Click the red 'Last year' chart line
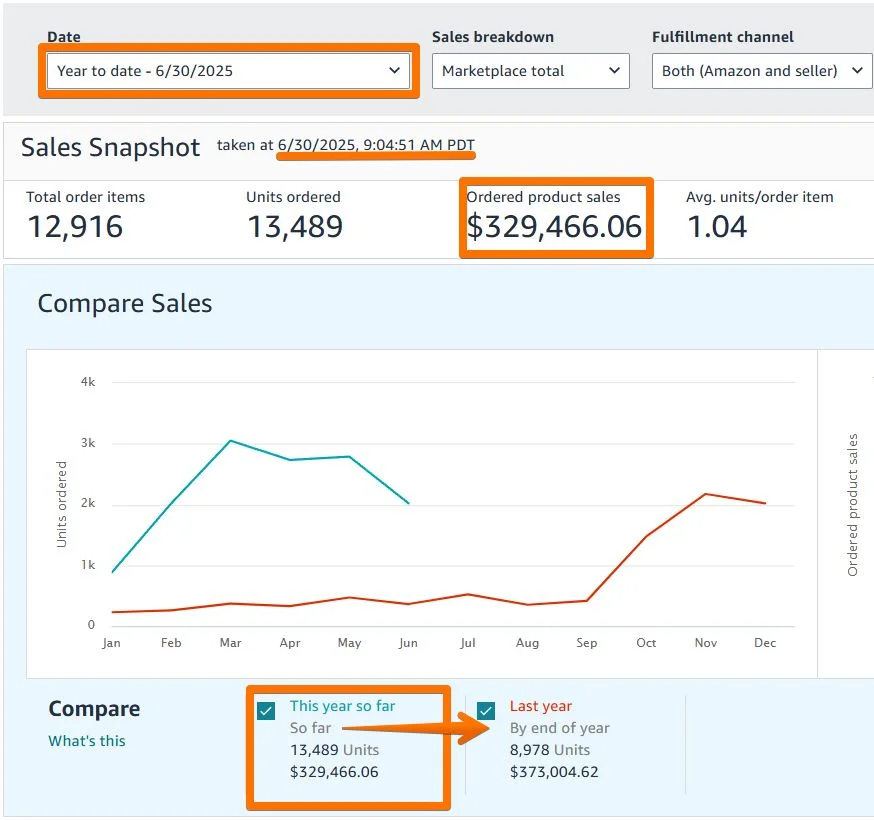Viewport: 874px width, 820px height. (705, 493)
